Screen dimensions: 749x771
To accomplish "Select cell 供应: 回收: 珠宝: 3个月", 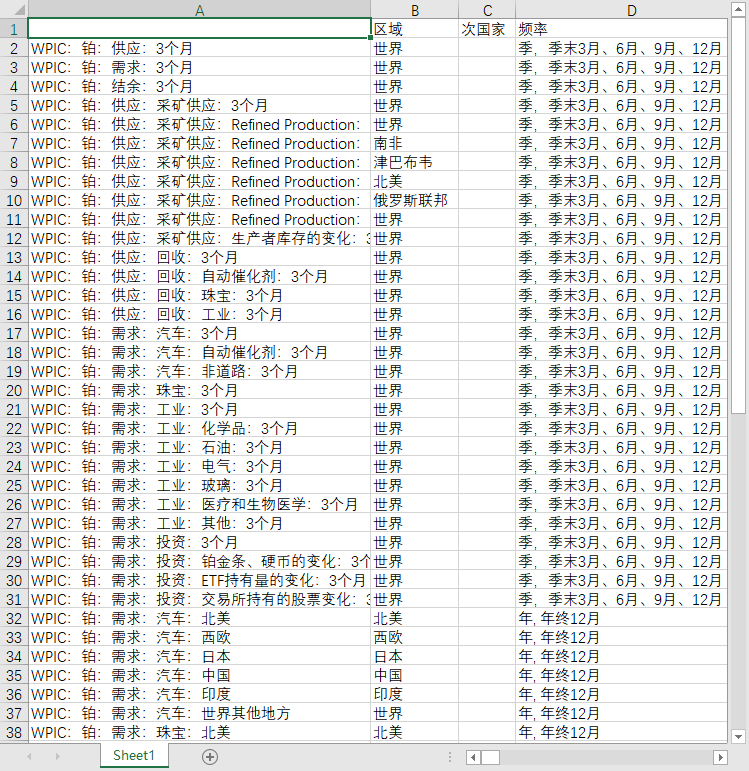I will click(x=199, y=295).
